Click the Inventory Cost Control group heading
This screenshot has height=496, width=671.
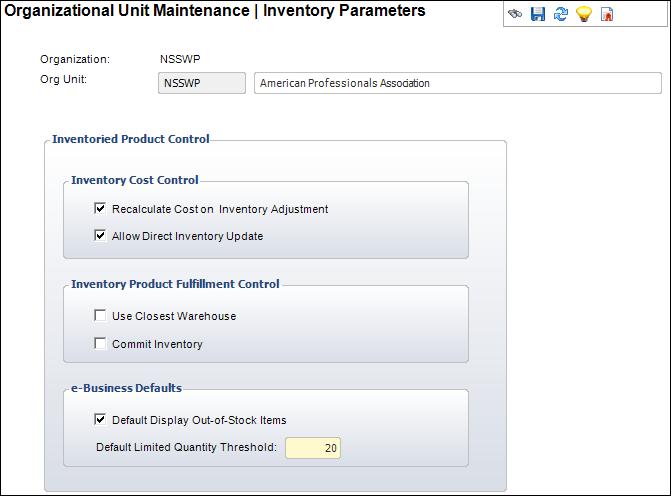[x=135, y=180]
